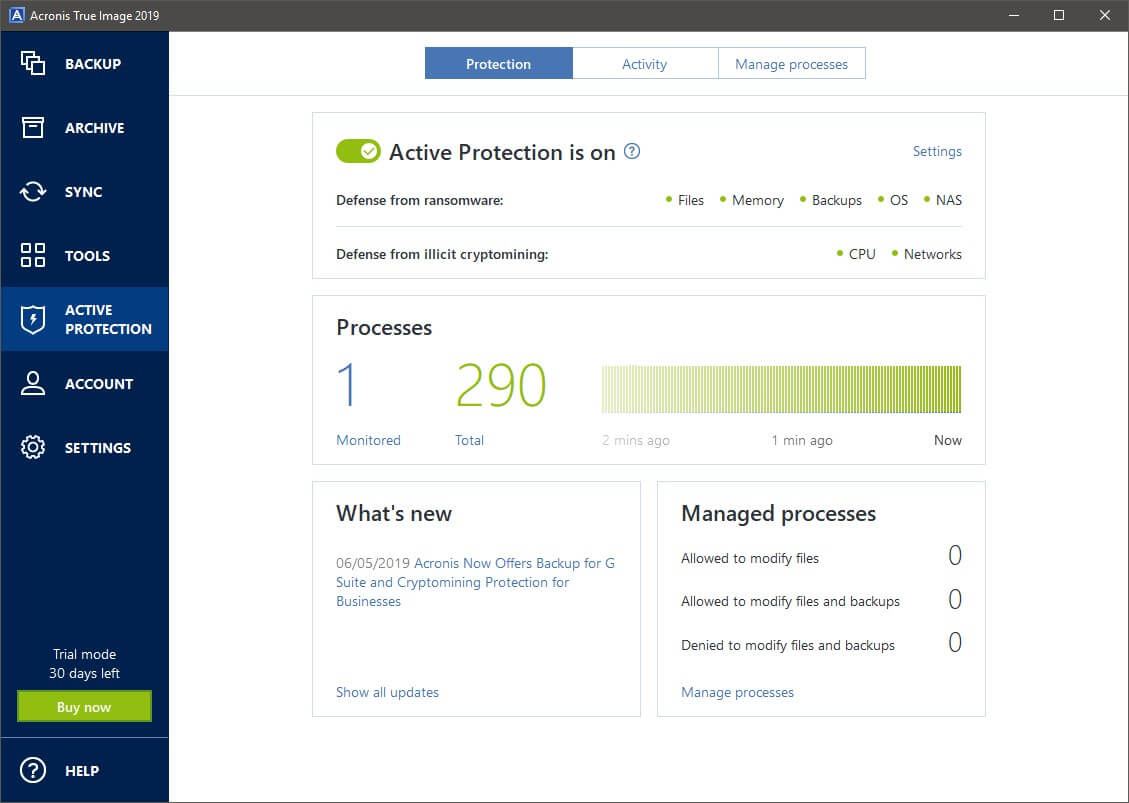The image size is (1129, 803).
Task: Select the ACTIVE PROTECTION label
Action: [x=108, y=319]
